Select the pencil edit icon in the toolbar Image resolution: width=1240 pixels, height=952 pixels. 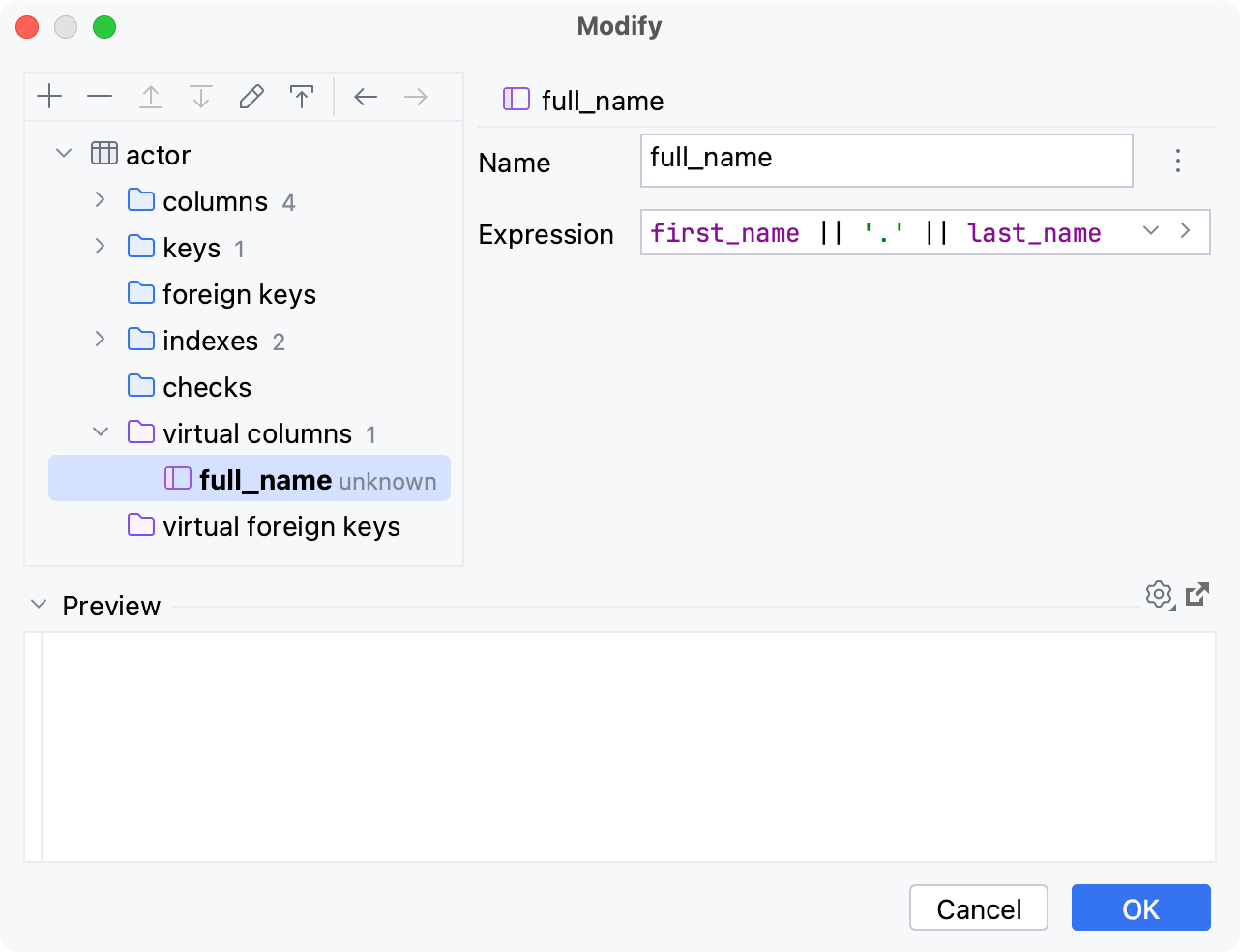coord(251,96)
